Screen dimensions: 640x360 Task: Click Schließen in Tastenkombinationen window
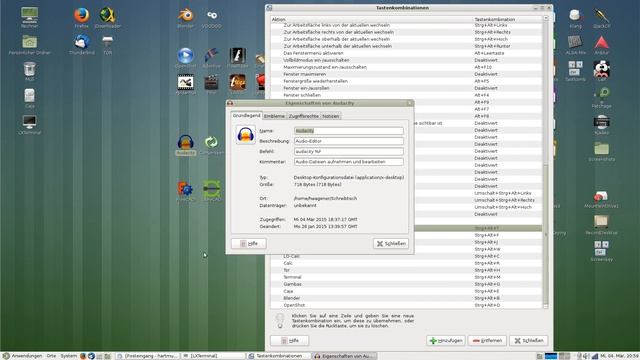(x=528, y=340)
